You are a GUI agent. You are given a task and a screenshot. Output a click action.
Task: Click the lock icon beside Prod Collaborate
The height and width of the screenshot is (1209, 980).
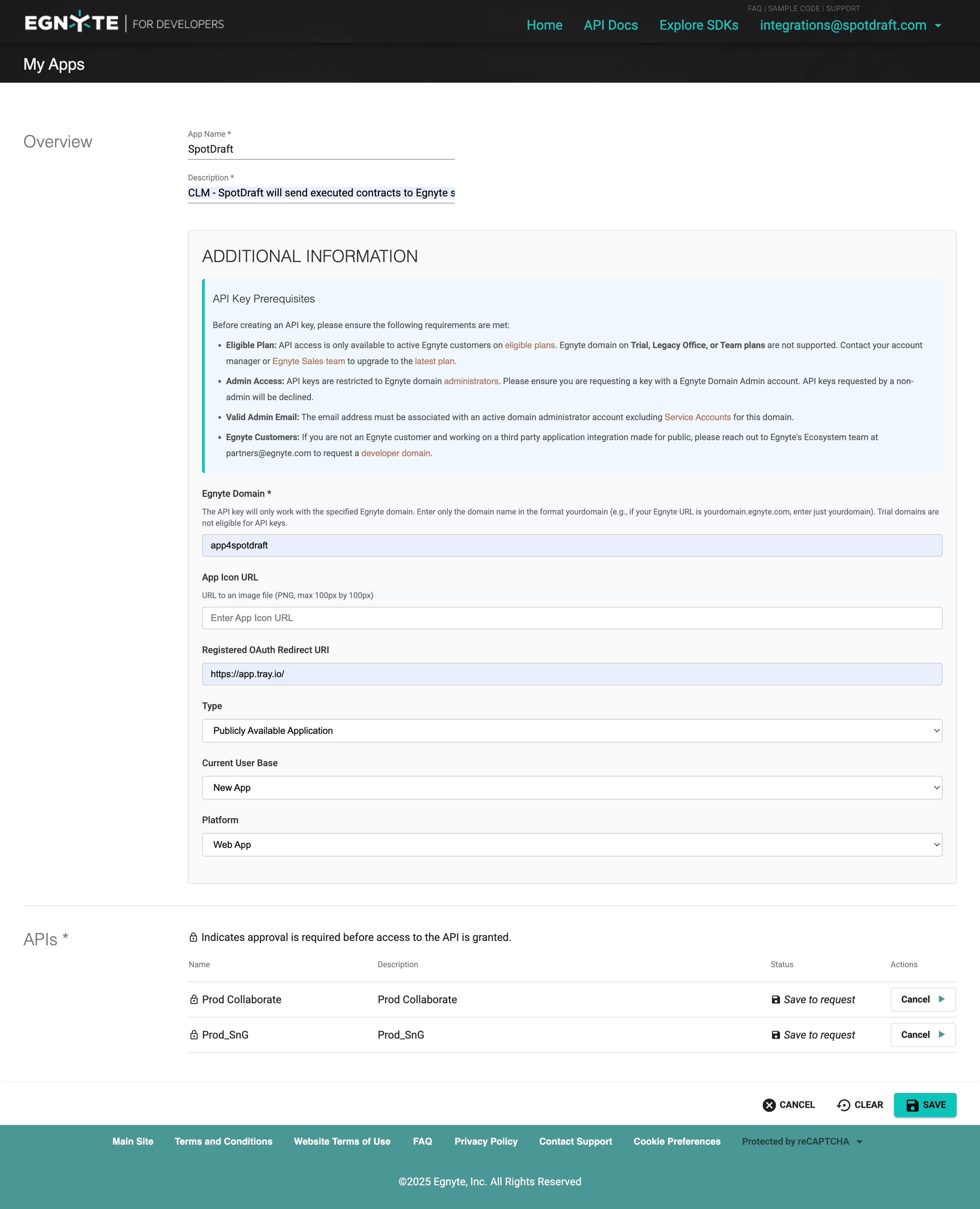coord(194,1000)
